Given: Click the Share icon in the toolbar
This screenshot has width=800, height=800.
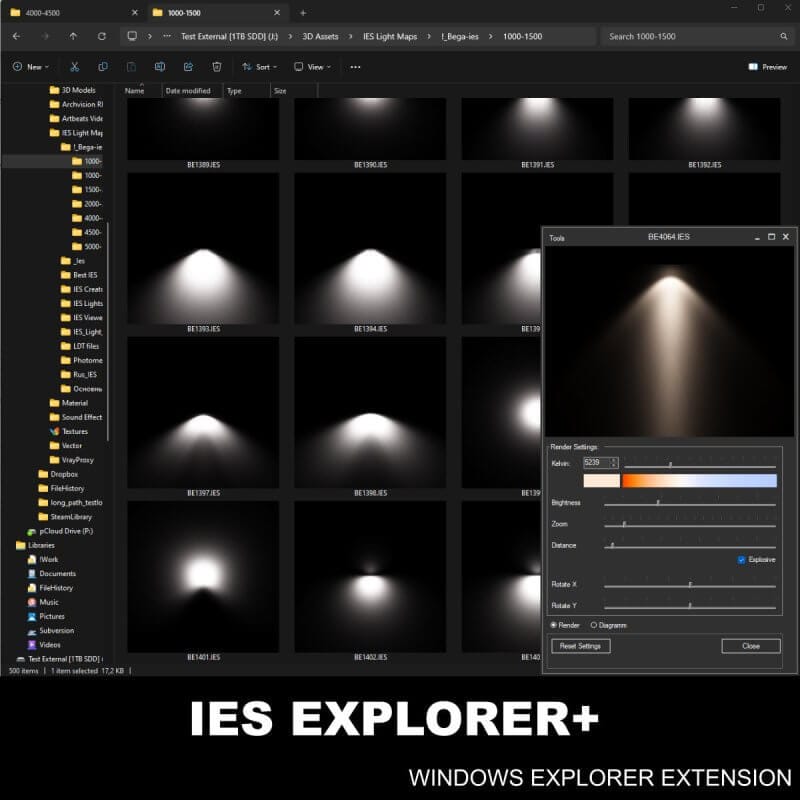Looking at the screenshot, I should [x=188, y=67].
